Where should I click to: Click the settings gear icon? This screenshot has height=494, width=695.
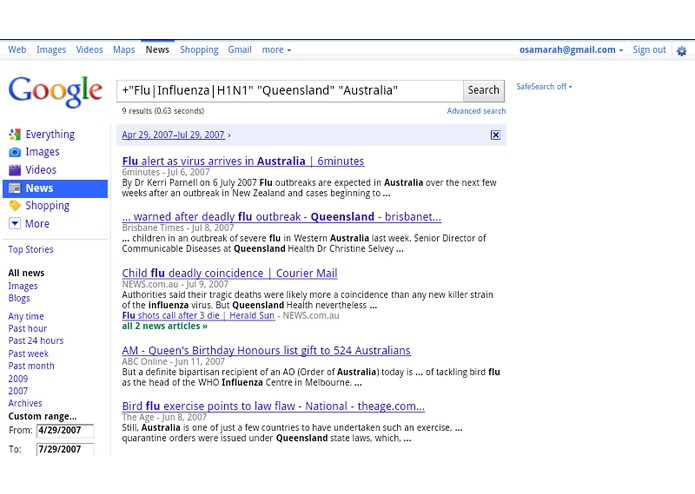click(681, 51)
